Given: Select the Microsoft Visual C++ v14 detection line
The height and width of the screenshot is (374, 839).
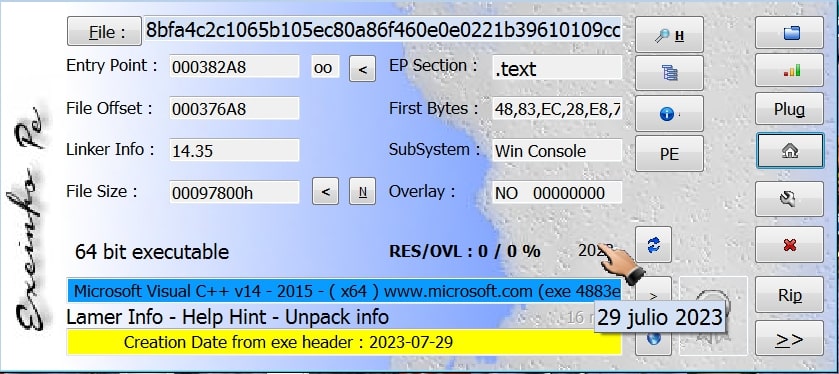Looking at the screenshot, I should pos(344,291).
